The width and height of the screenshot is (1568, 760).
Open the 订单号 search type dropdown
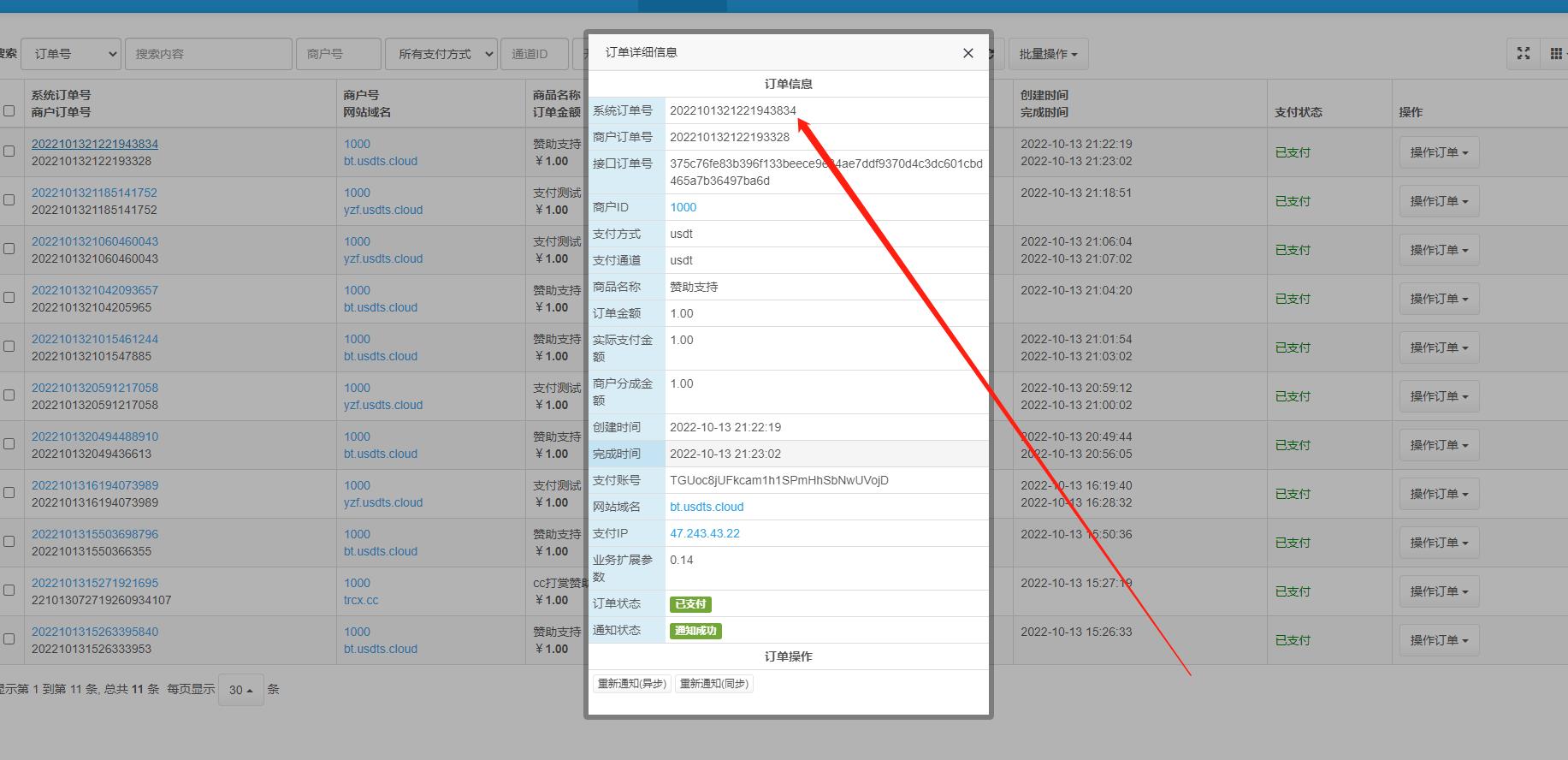point(71,54)
